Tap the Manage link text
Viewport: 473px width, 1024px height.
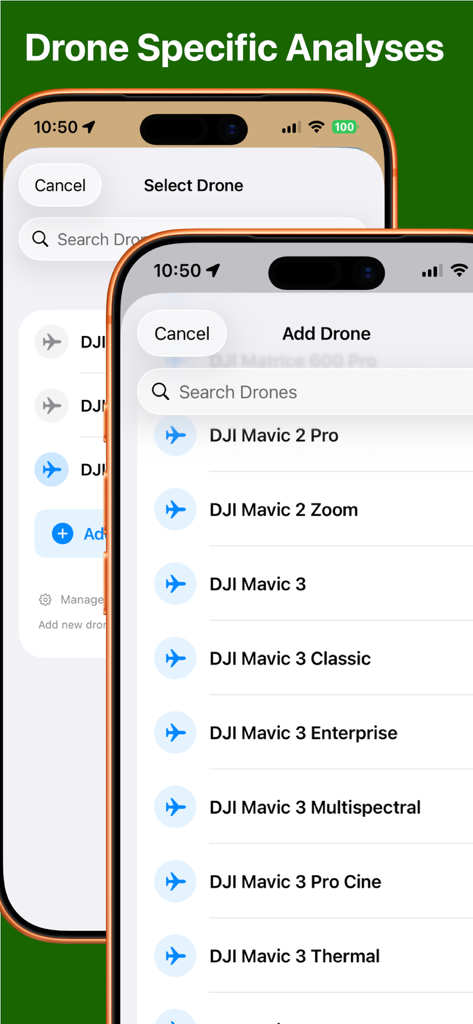tap(82, 600)
